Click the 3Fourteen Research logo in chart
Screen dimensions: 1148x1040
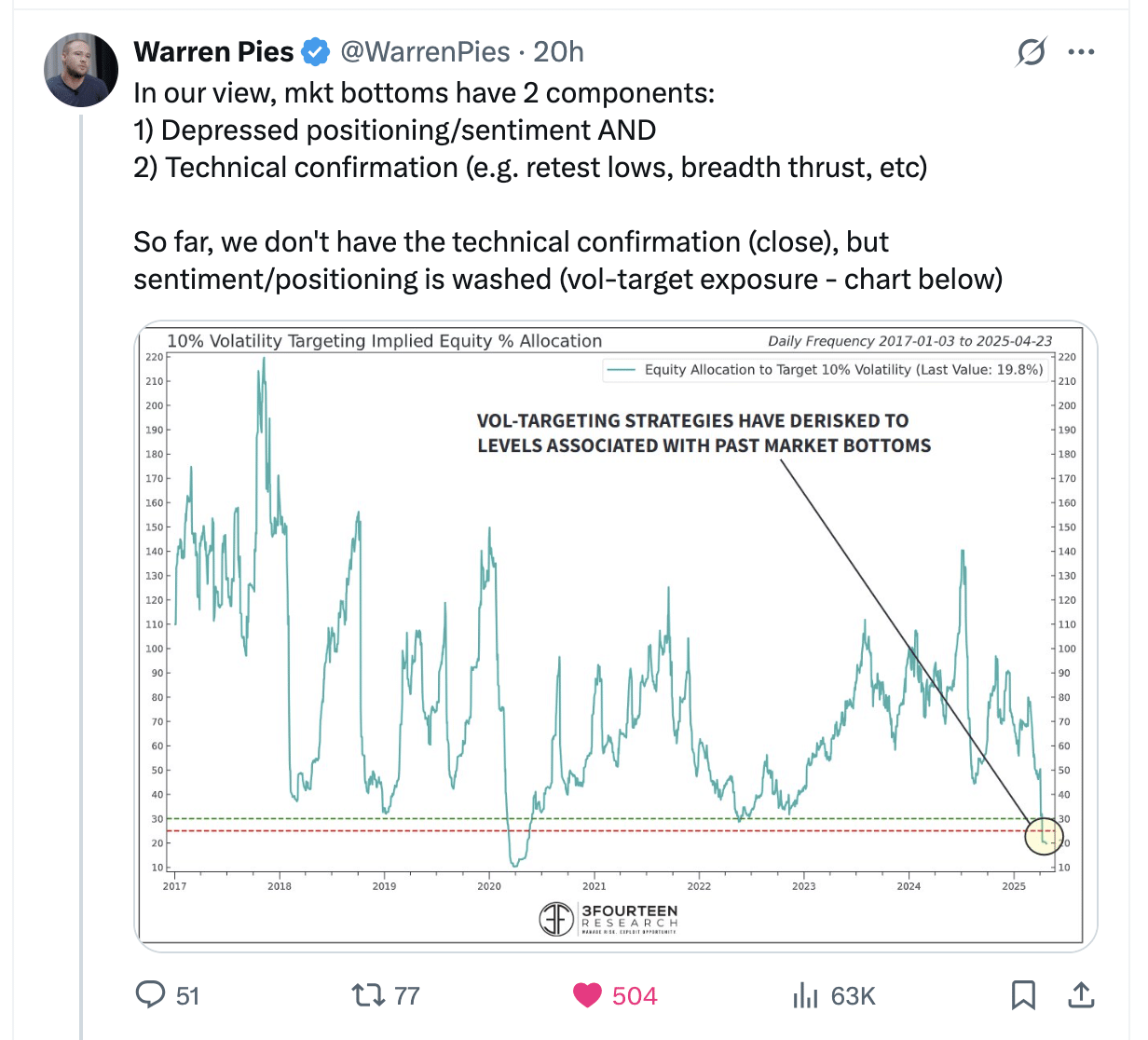[609, 918]
